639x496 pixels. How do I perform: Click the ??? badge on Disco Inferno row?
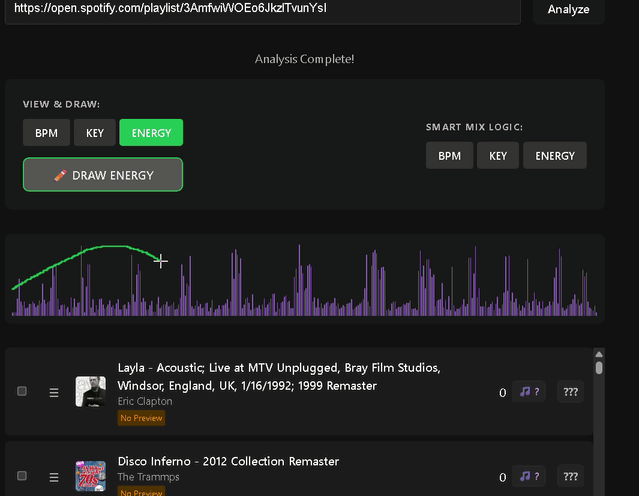571,476
